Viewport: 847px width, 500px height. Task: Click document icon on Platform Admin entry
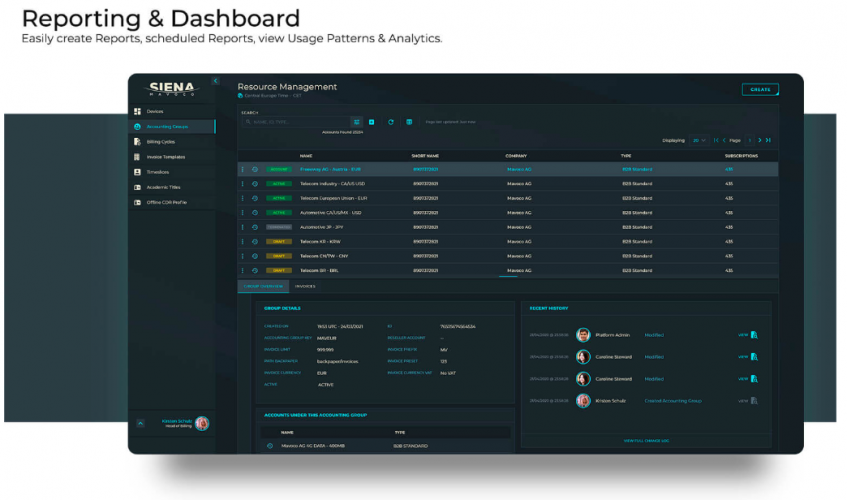click(x=754, y=335)
